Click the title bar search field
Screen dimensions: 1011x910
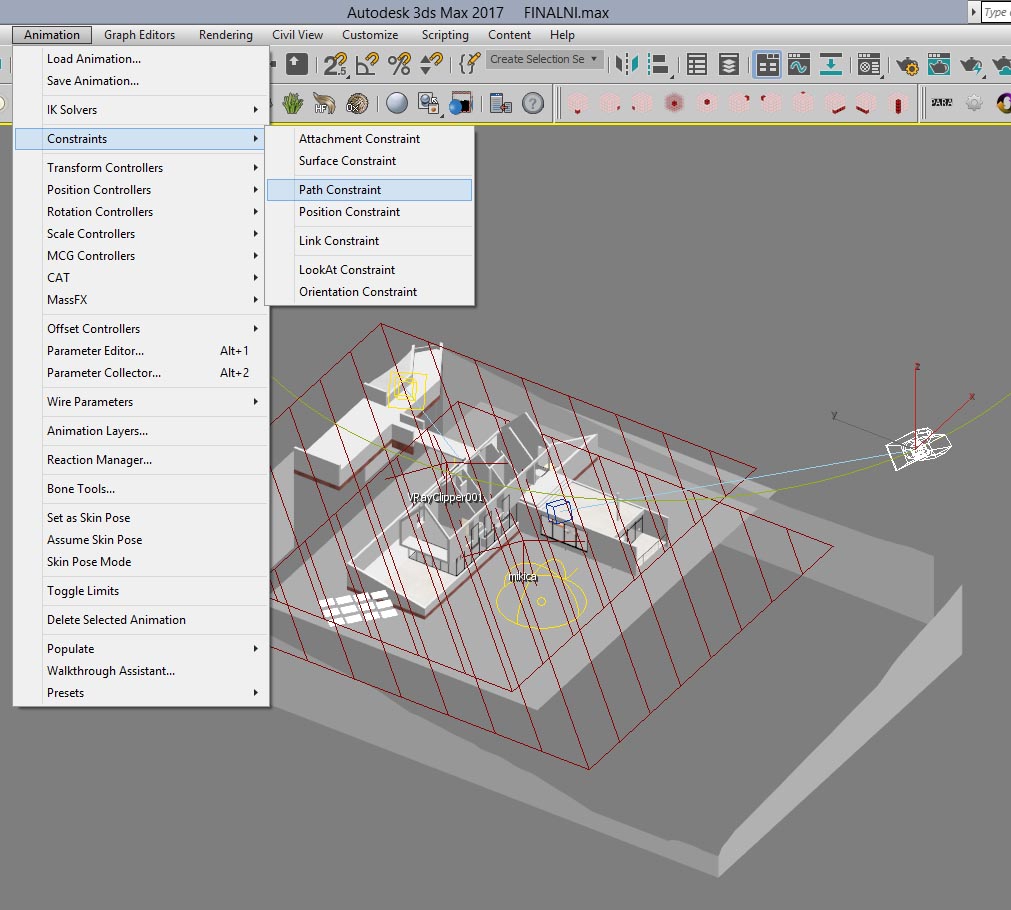point(996,12)
